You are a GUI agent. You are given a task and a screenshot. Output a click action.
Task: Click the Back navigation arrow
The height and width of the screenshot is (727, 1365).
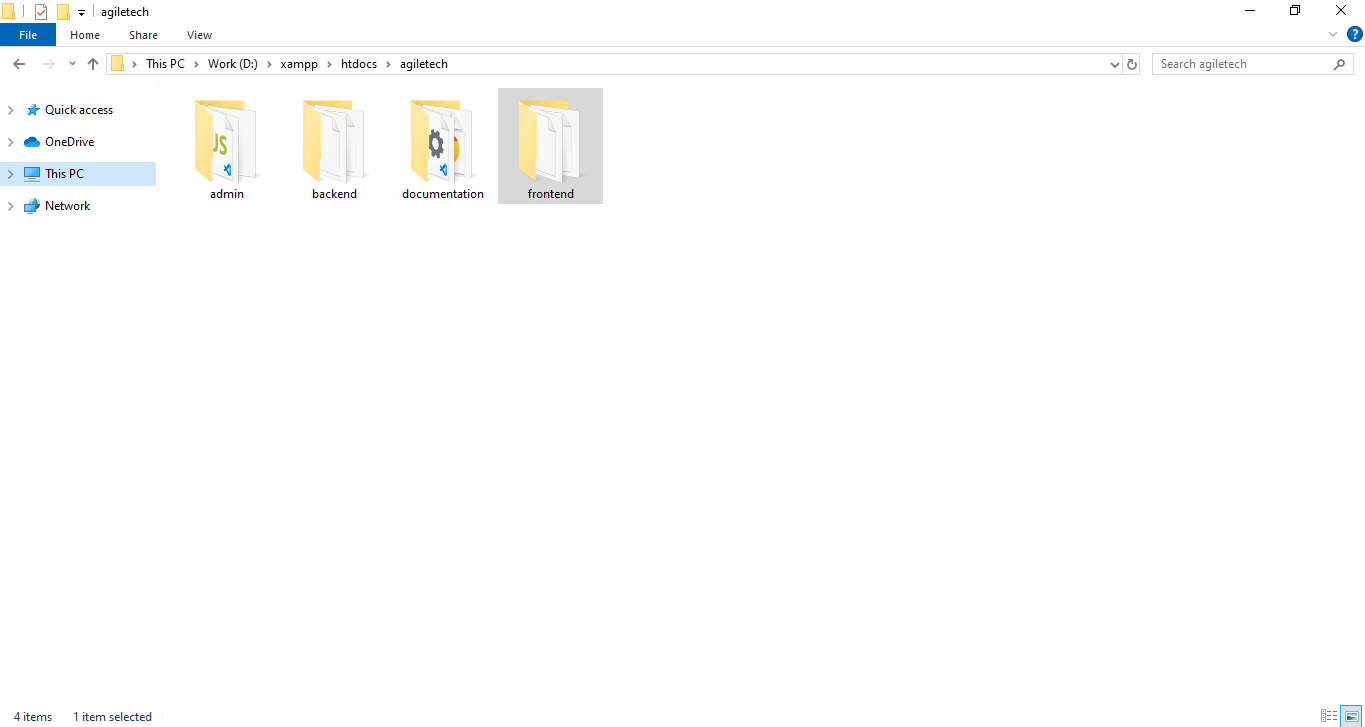click(18, 64)
